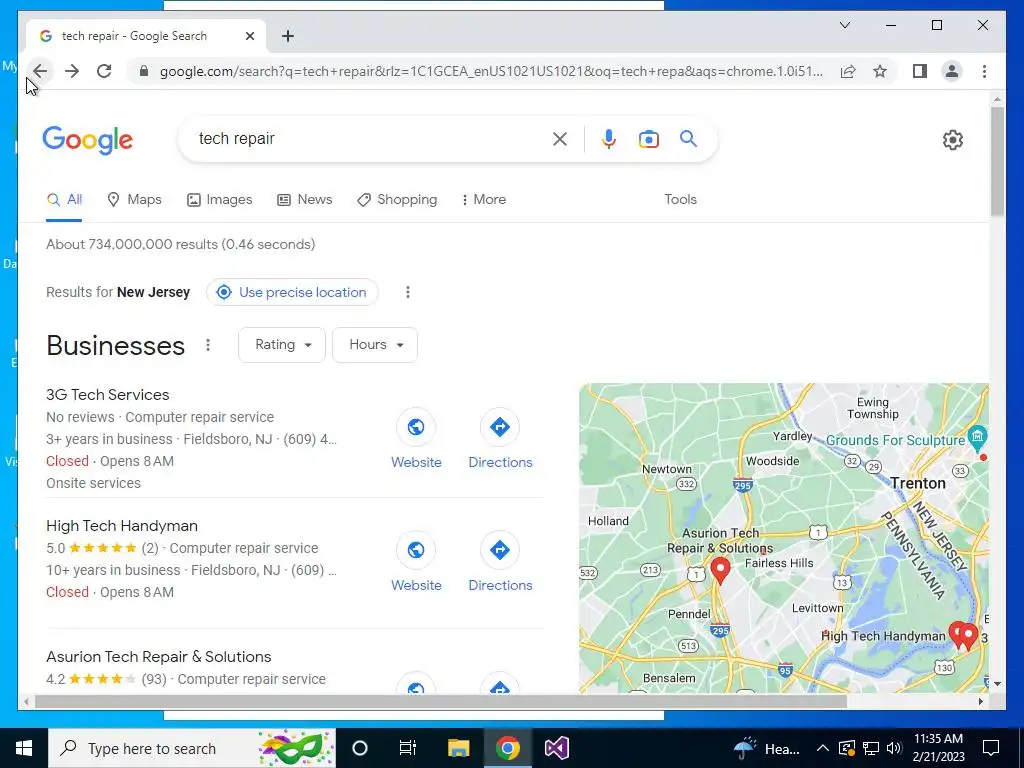Click the Google logo
Image resolution: width=1024 pixels, height=768 pixels.
tap(88, 140)
